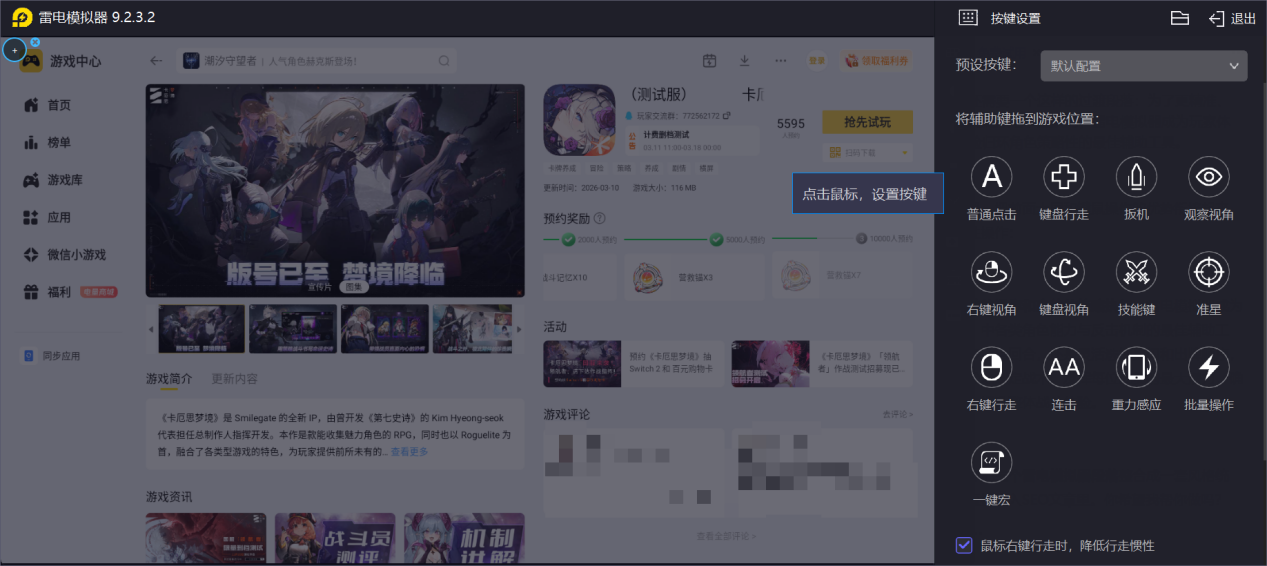Switch to 更新内容 tab
Viewport: 1267px width, 566px height.
[x=234, y=379]
